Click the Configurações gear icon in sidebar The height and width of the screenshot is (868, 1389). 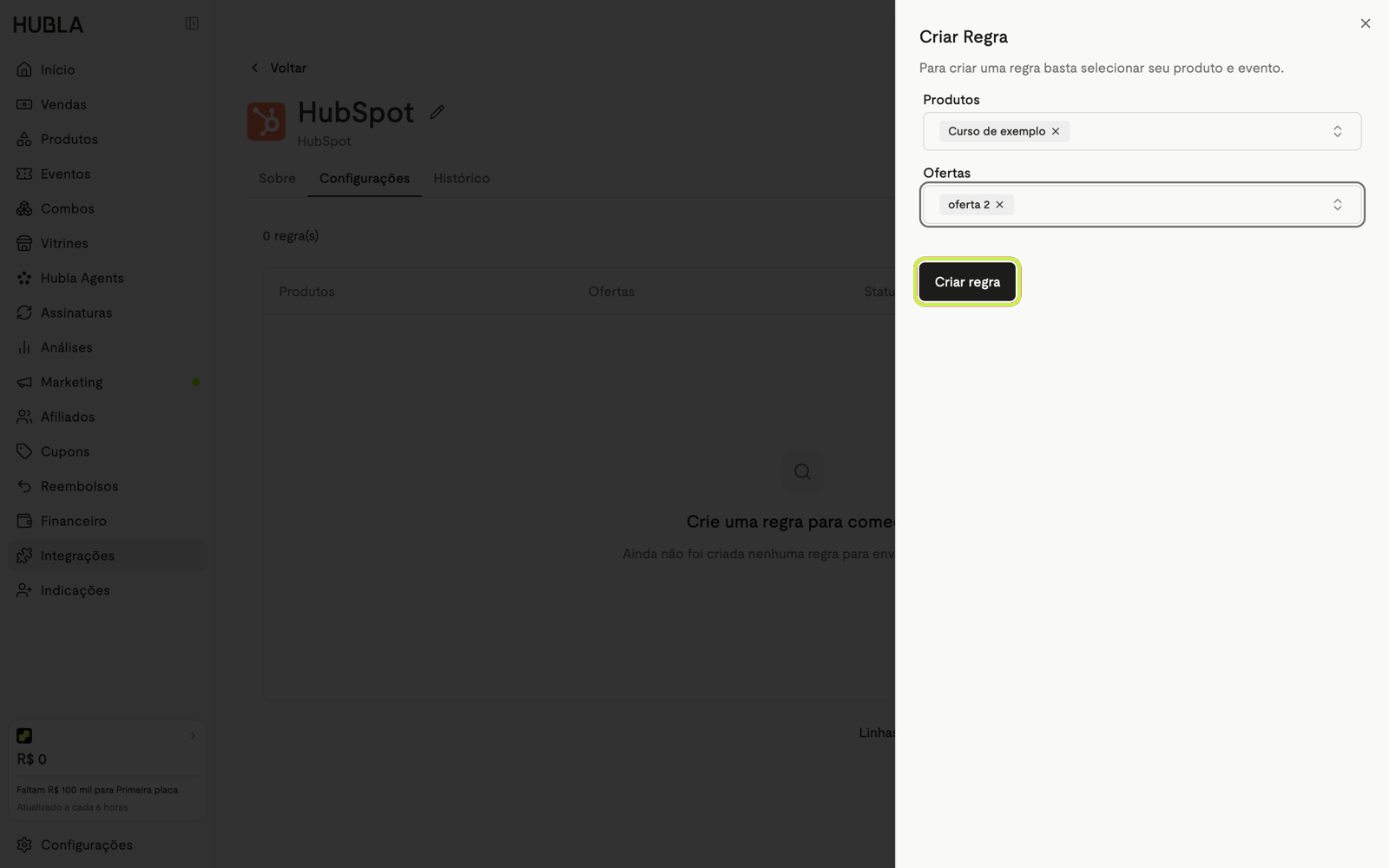[x=24, y=845]
